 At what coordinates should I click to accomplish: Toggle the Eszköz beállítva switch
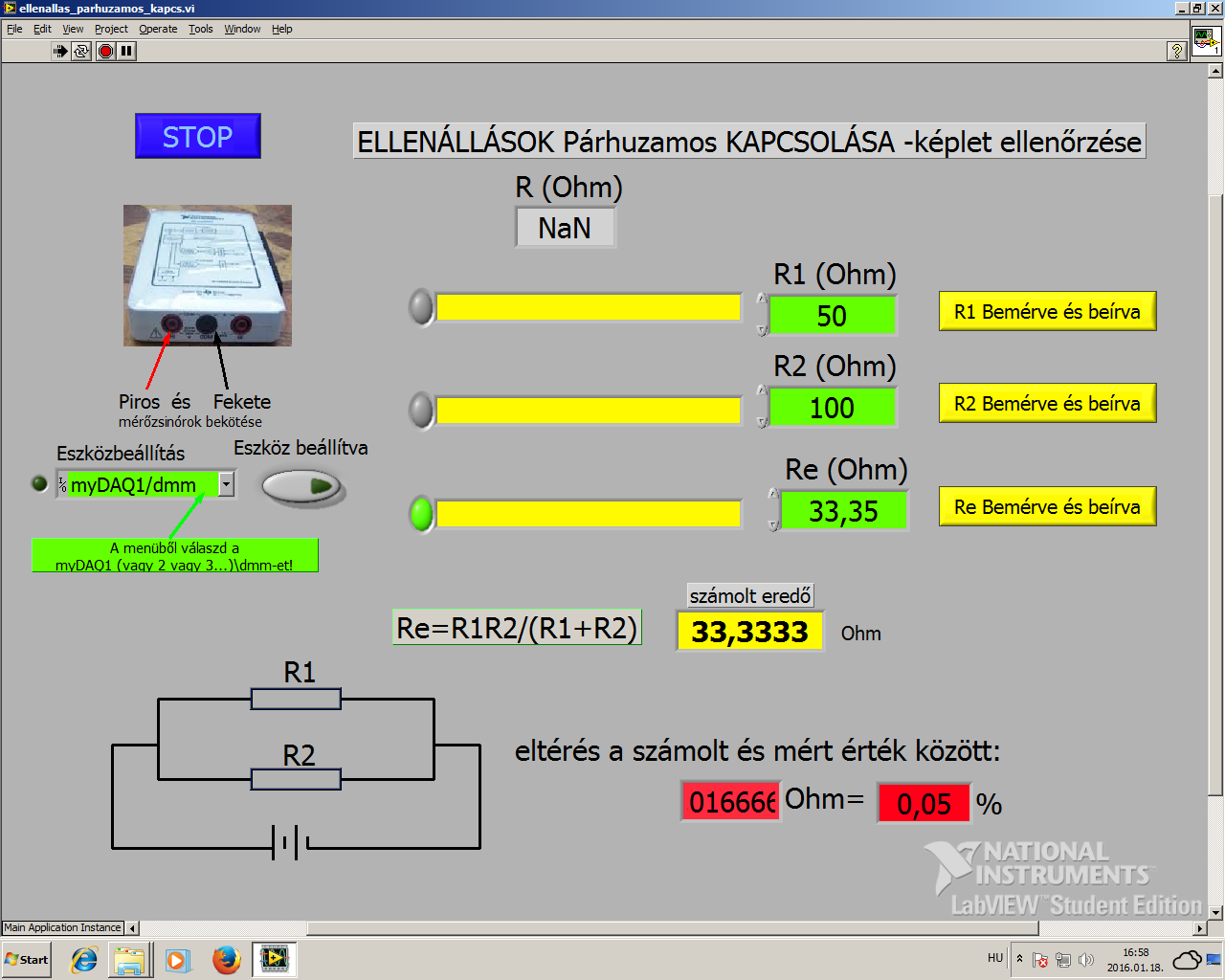(x=301, y=486)
